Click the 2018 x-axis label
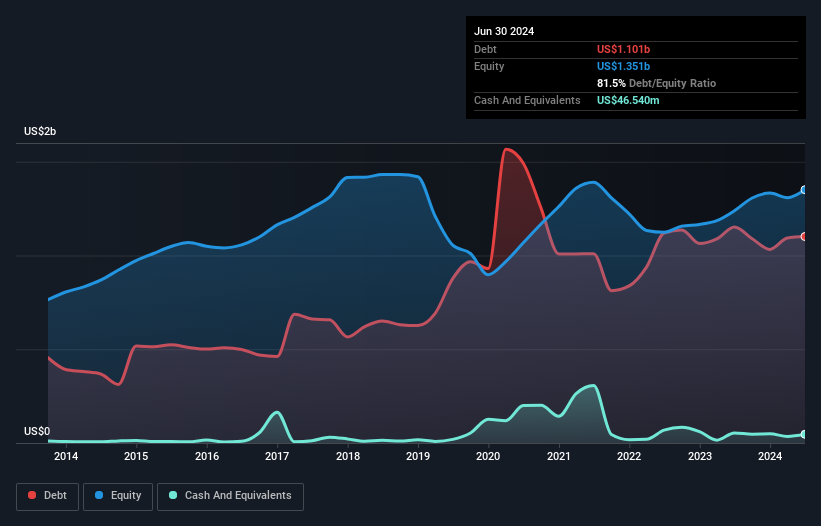Image resolution: width=821 pixels, height=526 pixels. click(348, 456)
